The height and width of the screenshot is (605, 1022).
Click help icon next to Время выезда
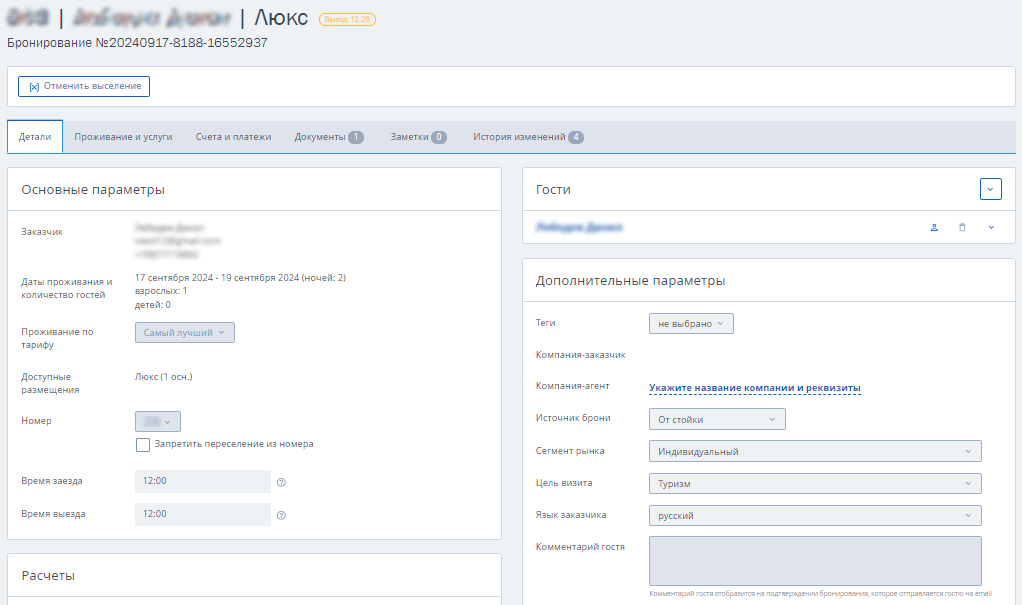[282, 515]
